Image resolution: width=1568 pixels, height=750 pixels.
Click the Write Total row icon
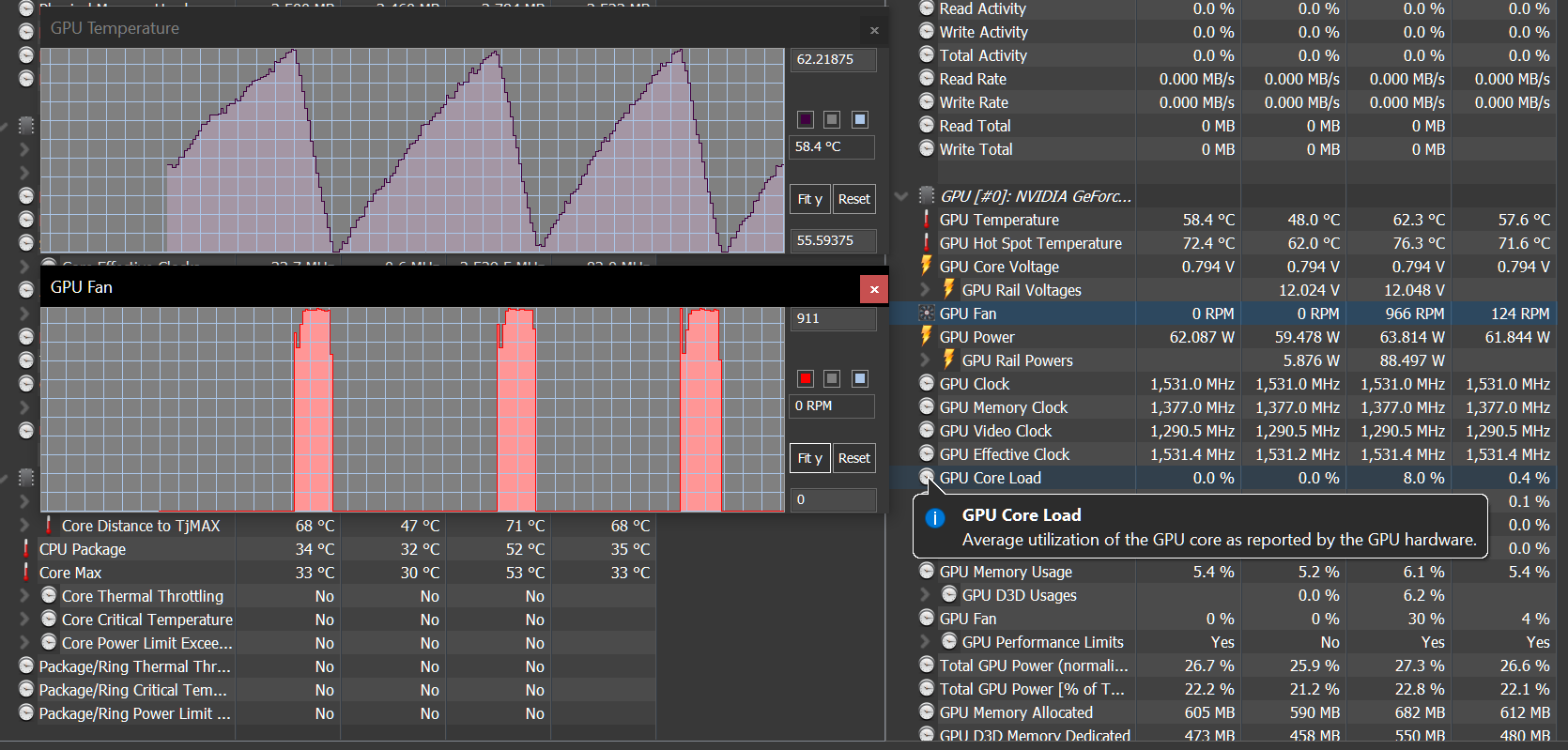coord(927,148)
